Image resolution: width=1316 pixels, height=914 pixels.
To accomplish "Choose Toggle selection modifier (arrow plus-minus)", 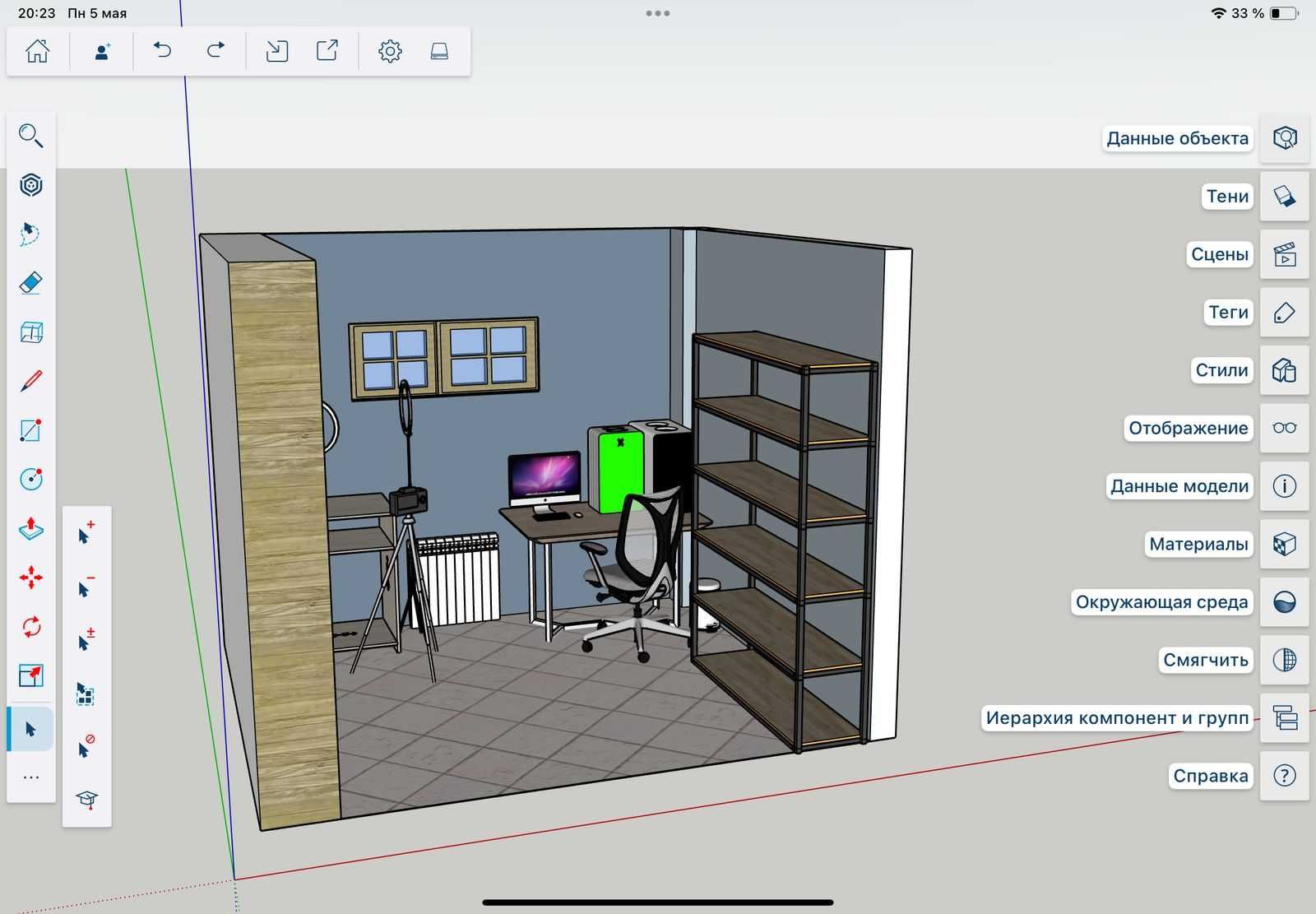I will [x=86, y=639].
